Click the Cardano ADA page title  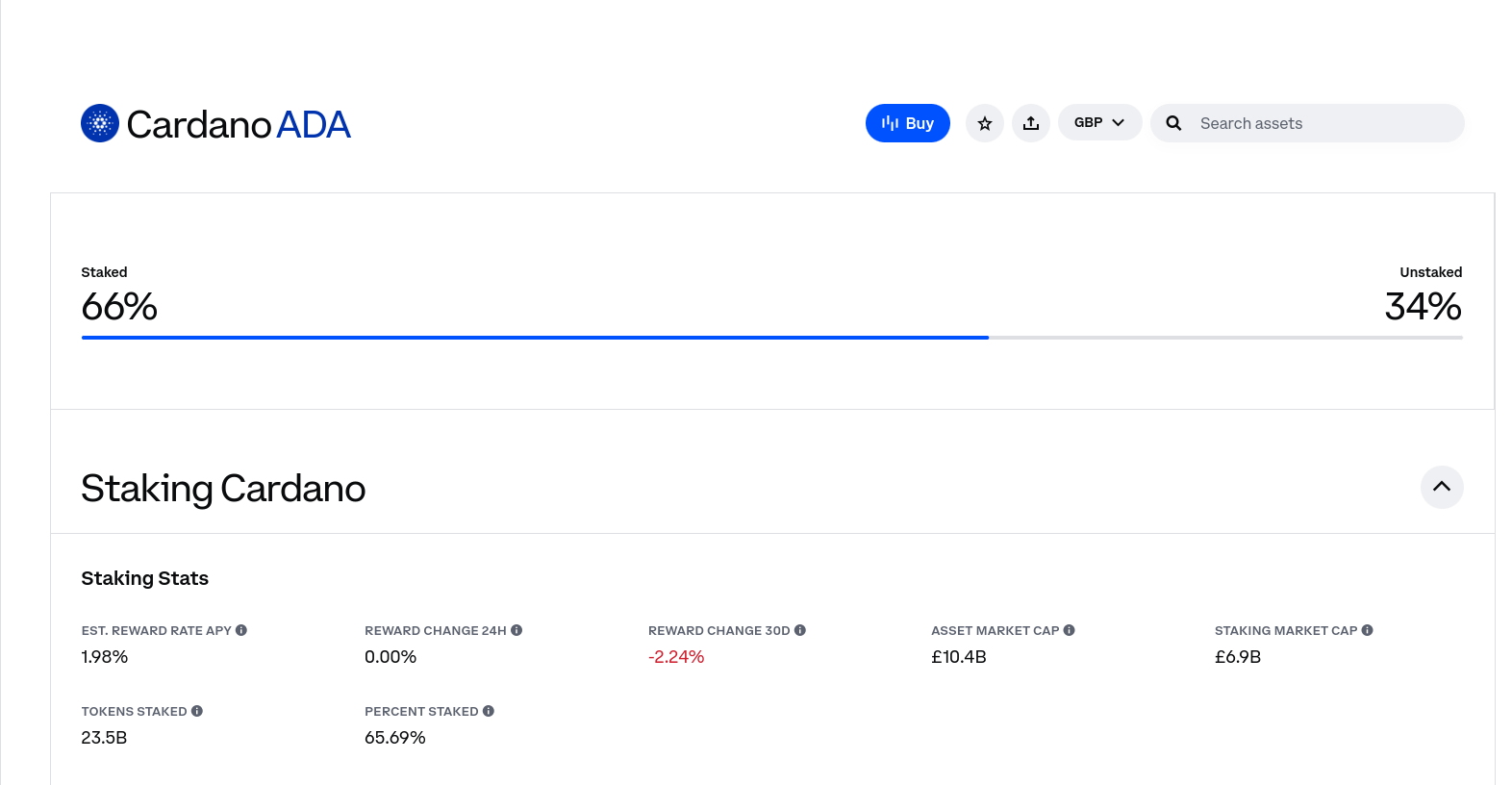pyautogui.click(x=239, y=124)
